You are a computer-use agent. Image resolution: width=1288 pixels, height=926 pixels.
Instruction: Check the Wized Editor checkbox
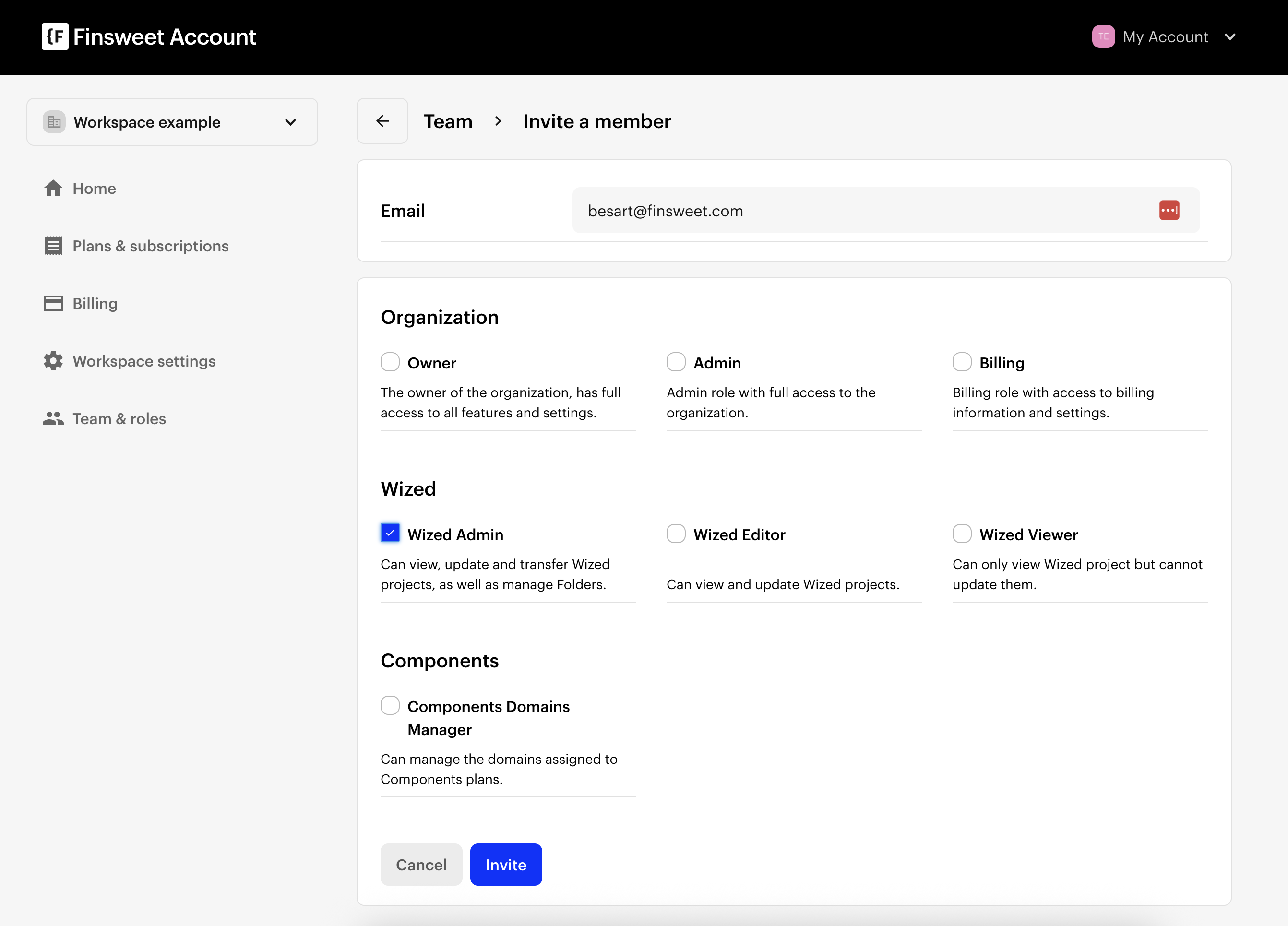(x=676, y=533)
